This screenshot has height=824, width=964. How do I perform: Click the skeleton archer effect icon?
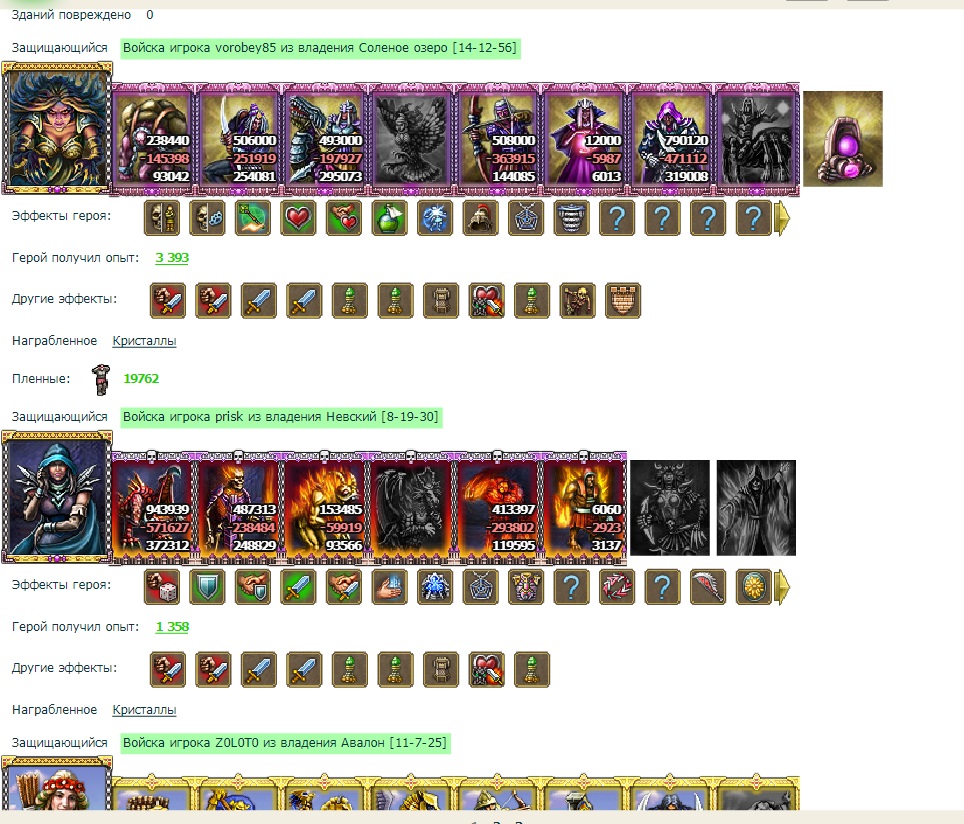577,301
